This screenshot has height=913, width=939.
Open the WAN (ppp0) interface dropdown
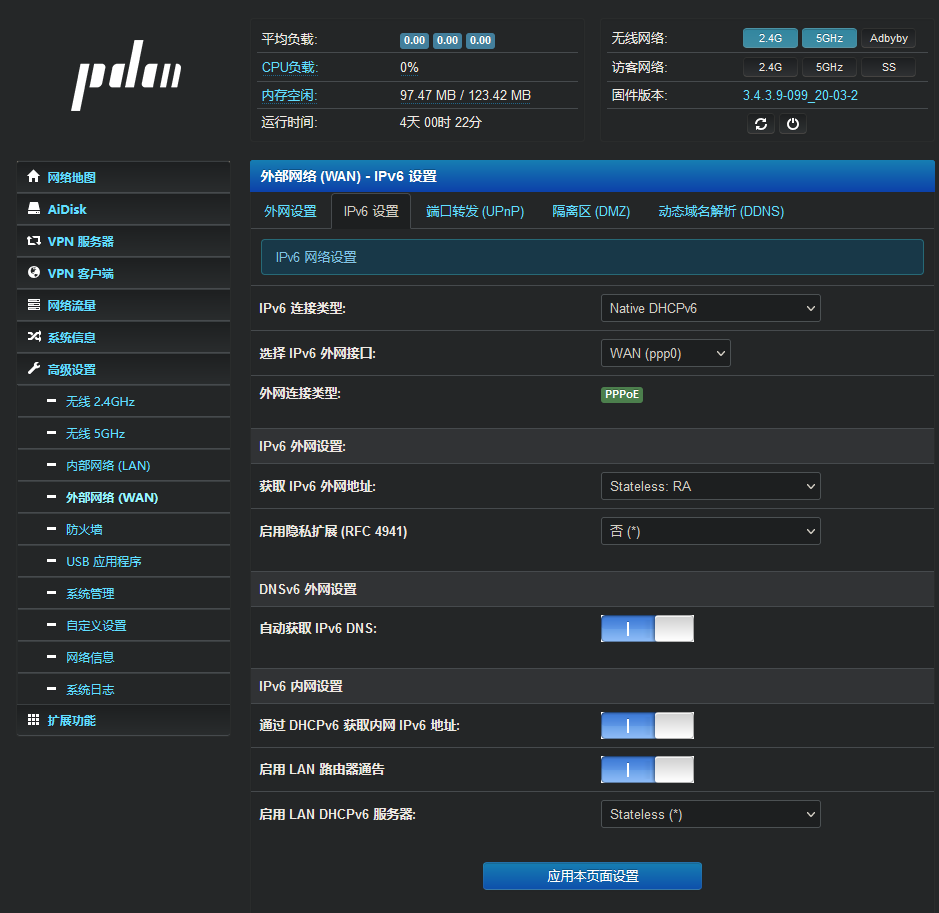point(666,353)
